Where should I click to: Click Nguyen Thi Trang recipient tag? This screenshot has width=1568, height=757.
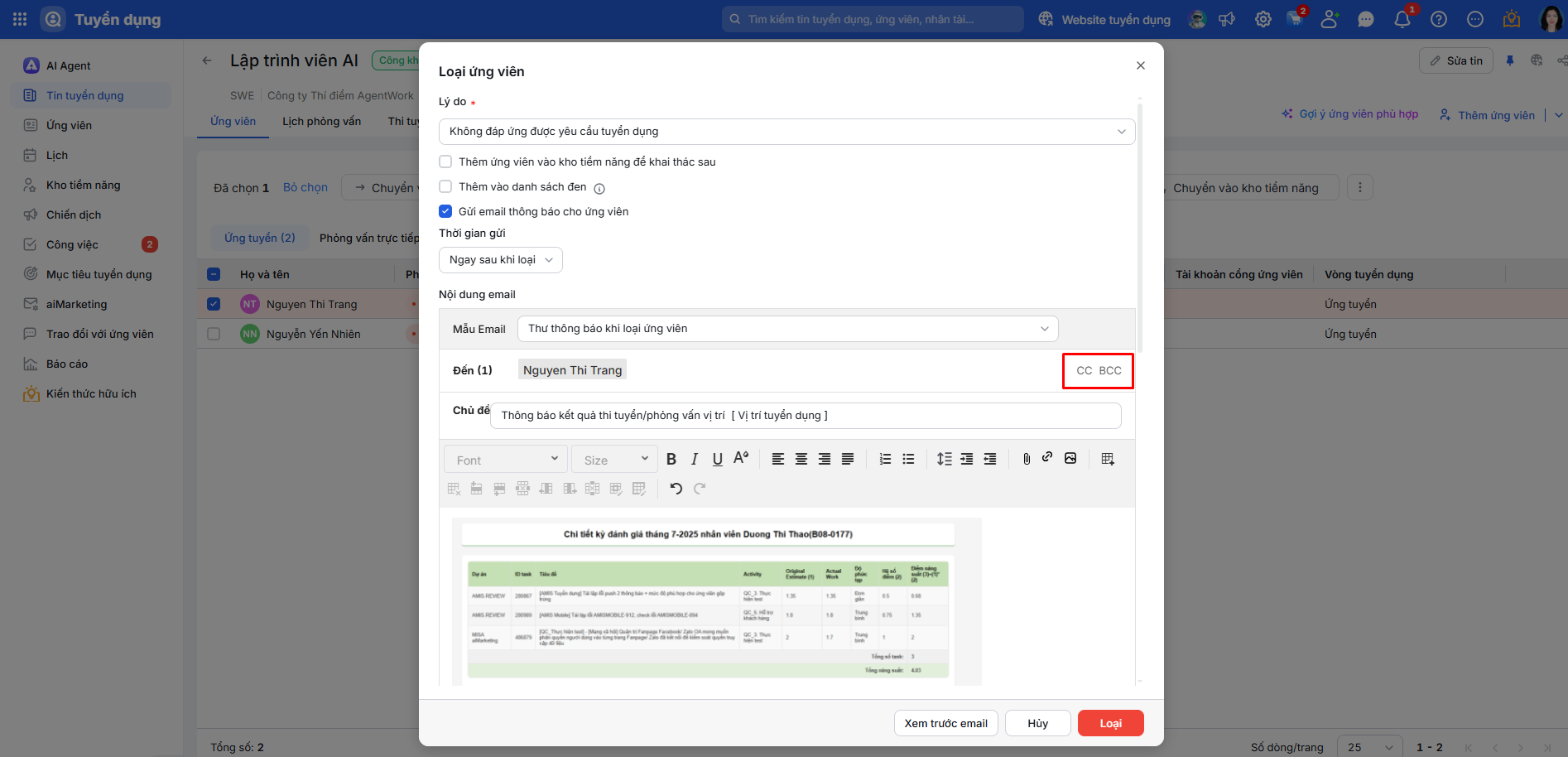(572, 370)
